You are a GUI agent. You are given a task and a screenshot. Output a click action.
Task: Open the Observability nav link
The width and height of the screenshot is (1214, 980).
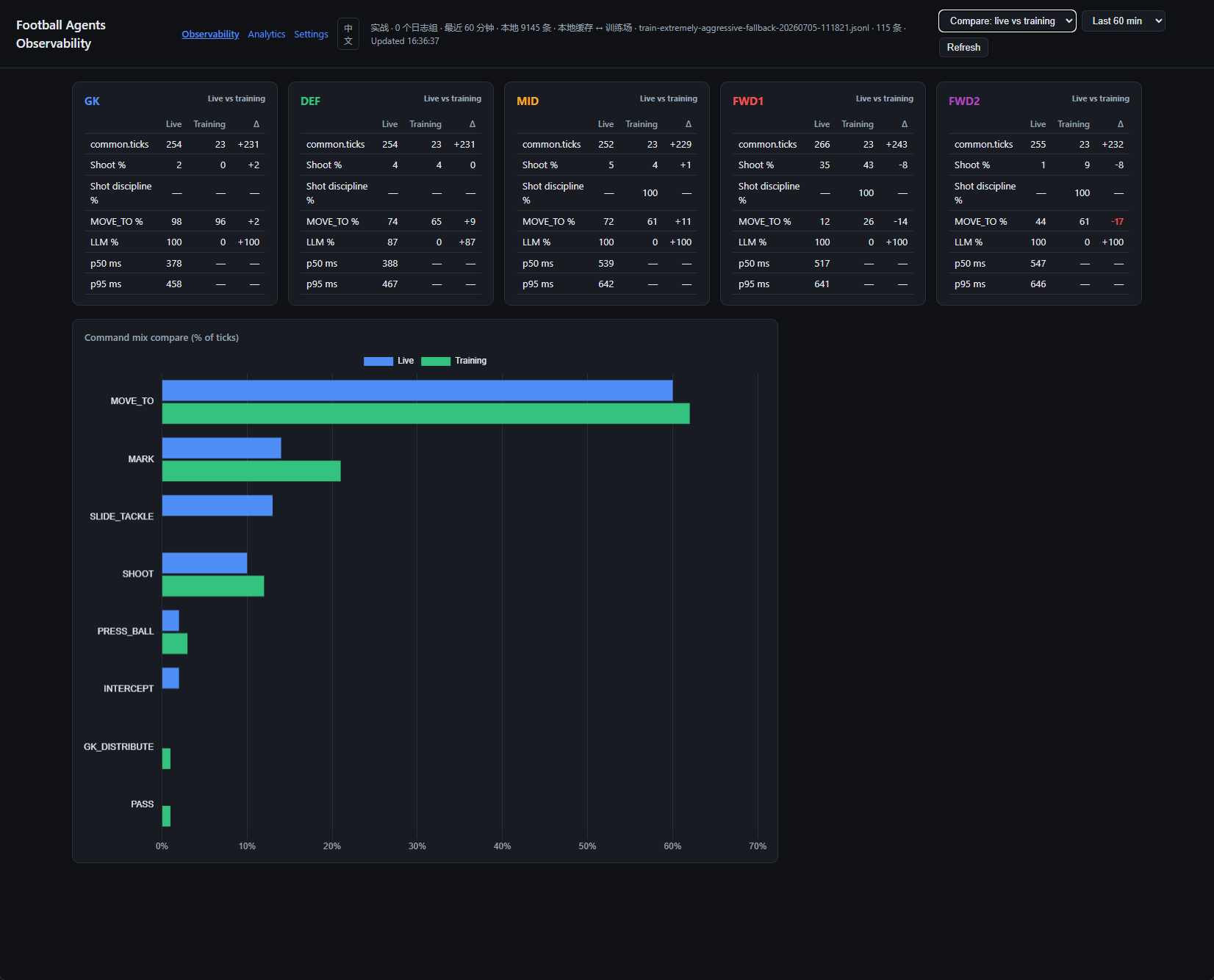[x=210, y=34]
